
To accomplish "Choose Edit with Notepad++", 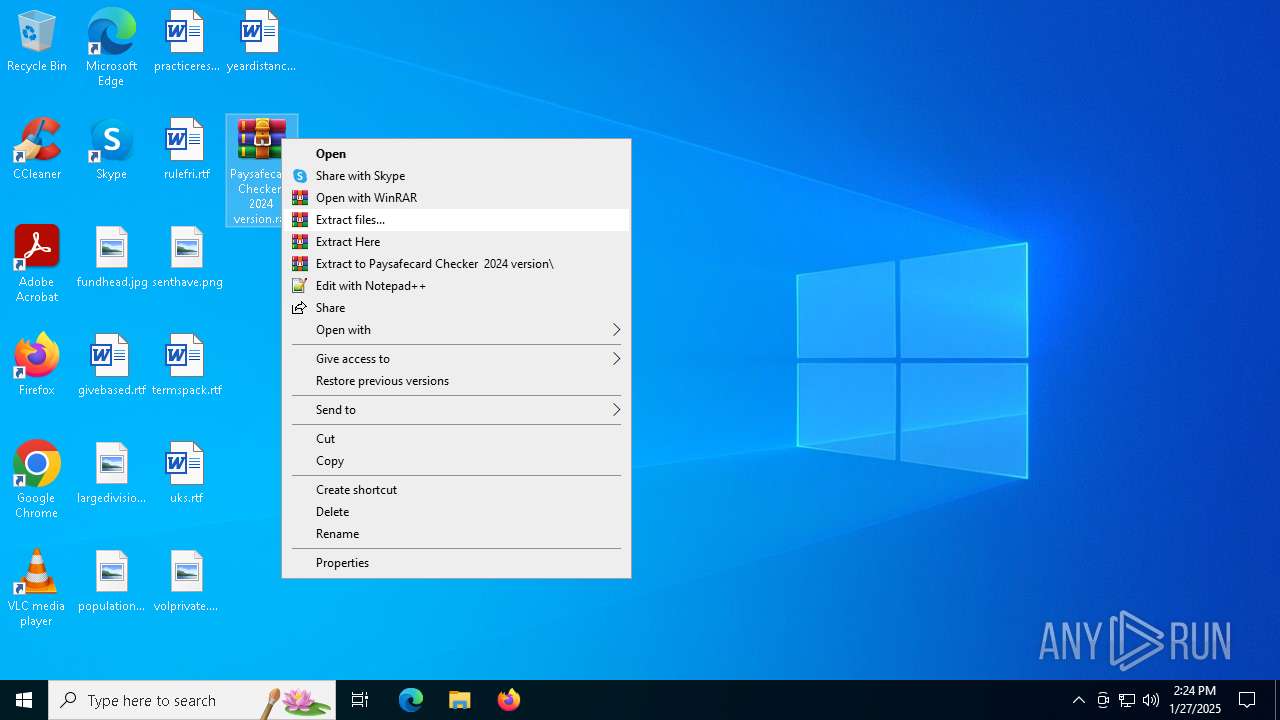I will 456,286.
